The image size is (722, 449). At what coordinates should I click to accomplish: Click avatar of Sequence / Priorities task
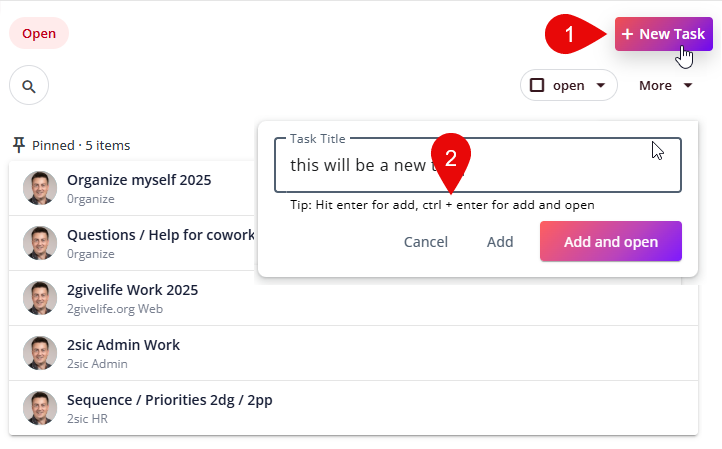[x=40, y=408]
